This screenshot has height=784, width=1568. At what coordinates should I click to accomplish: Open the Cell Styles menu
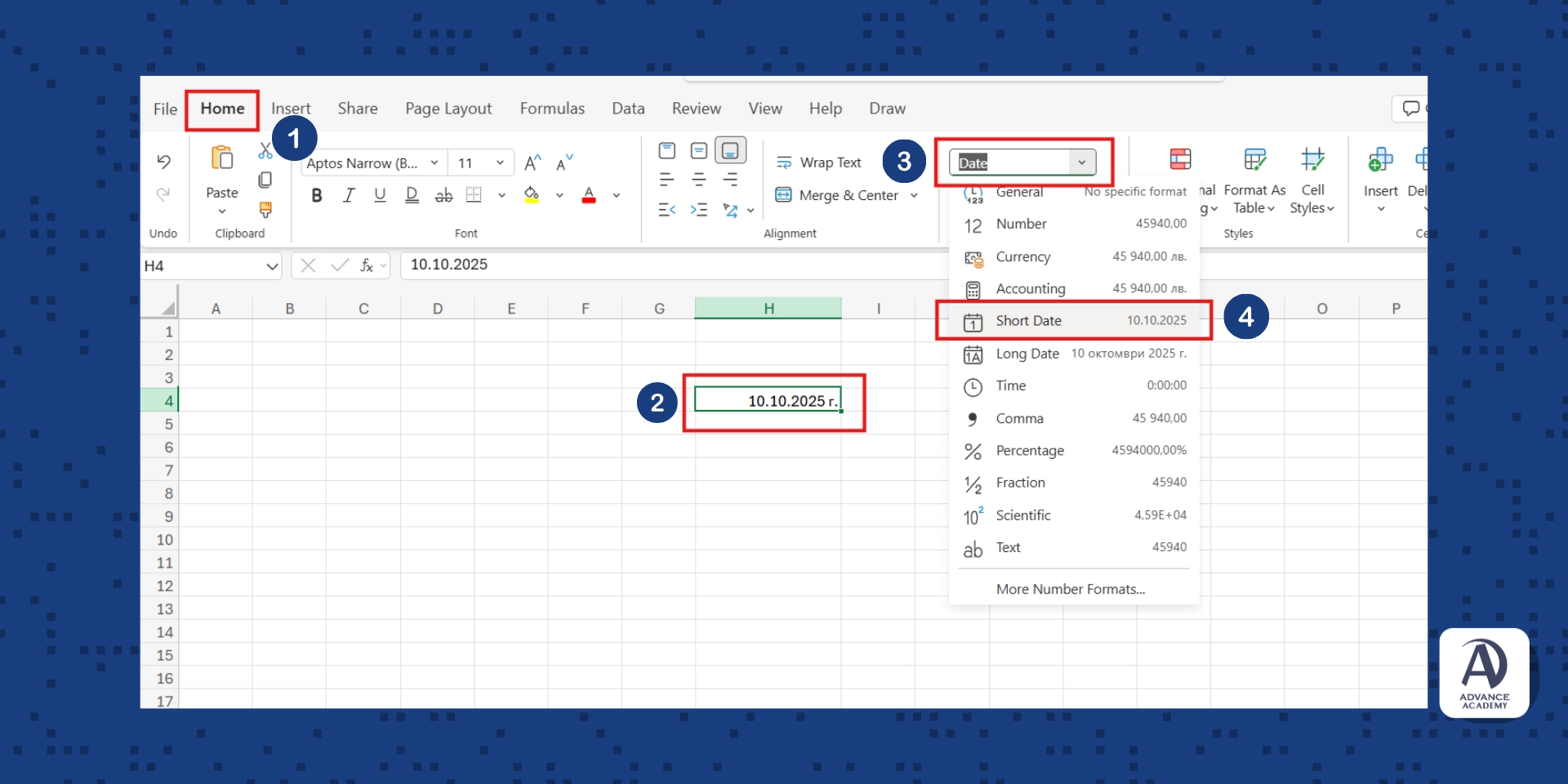[x=1312, y=180]
